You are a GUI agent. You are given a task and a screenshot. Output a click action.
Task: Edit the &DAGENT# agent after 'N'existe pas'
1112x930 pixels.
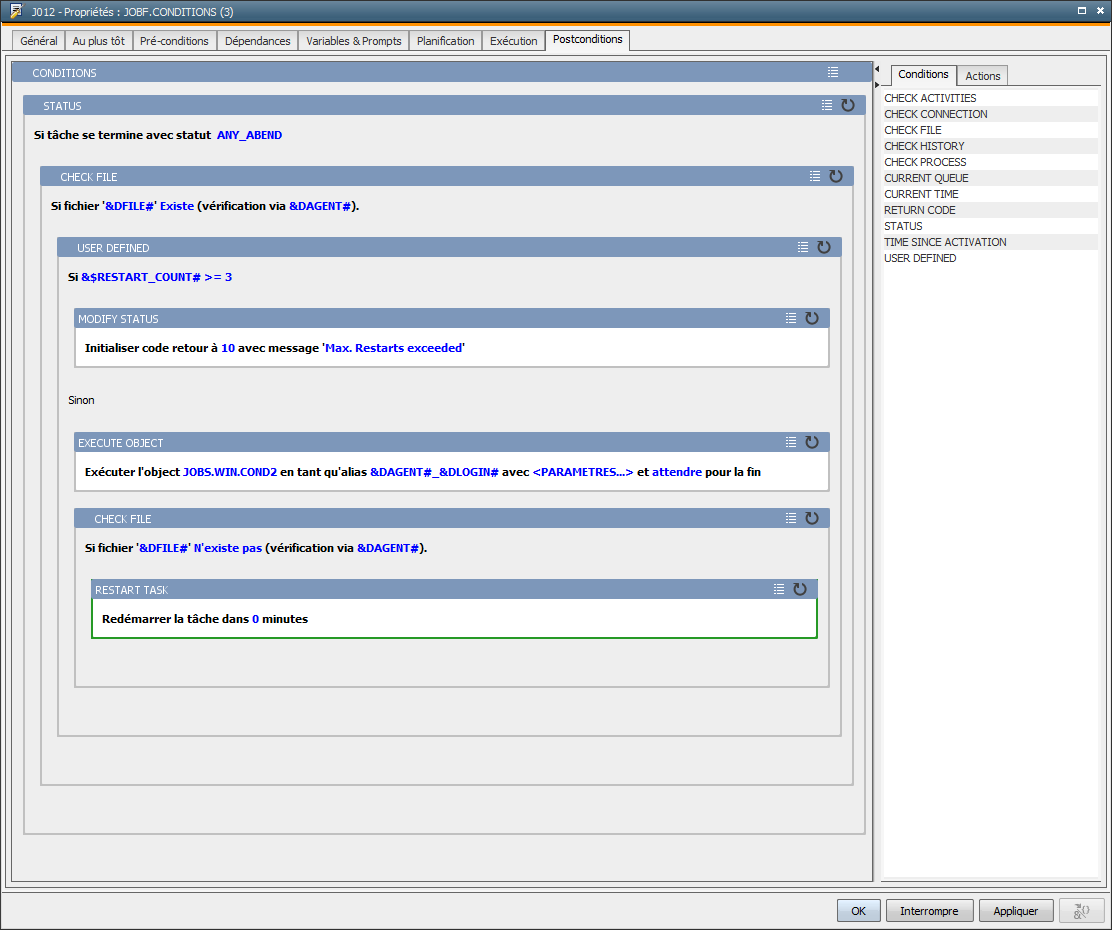(388, 548)
